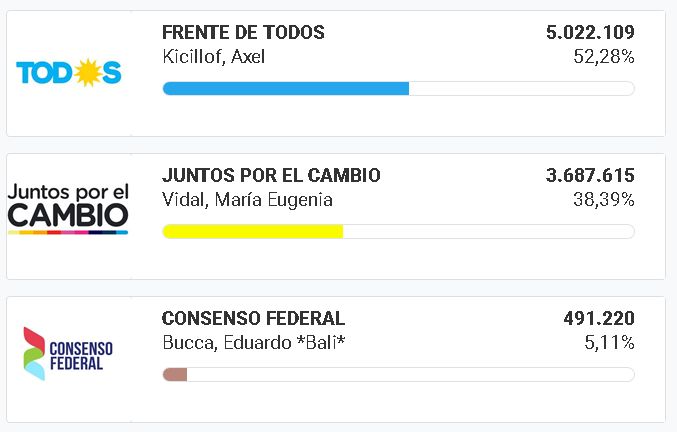The image size is (677, 432).
Task: Click the rainbow stripe under CAMBIO logo
Action: 68,232
